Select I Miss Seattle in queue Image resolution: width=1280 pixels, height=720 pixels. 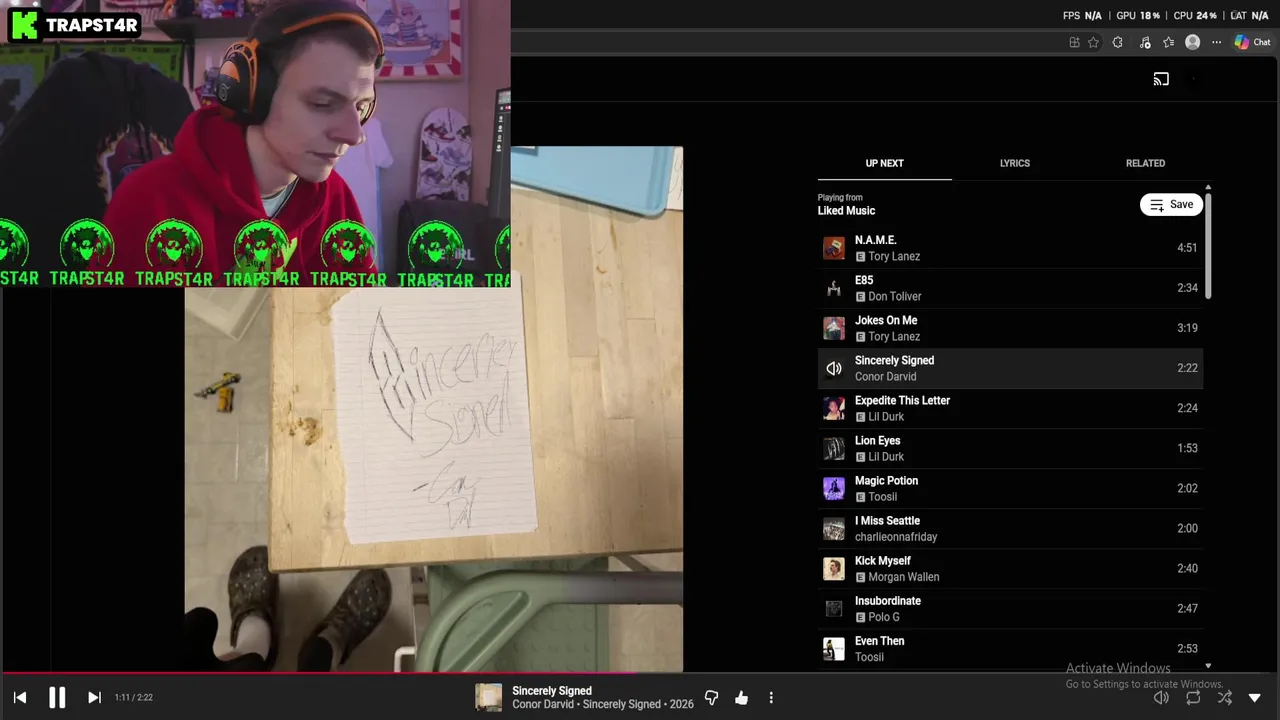coord(1010,528)
